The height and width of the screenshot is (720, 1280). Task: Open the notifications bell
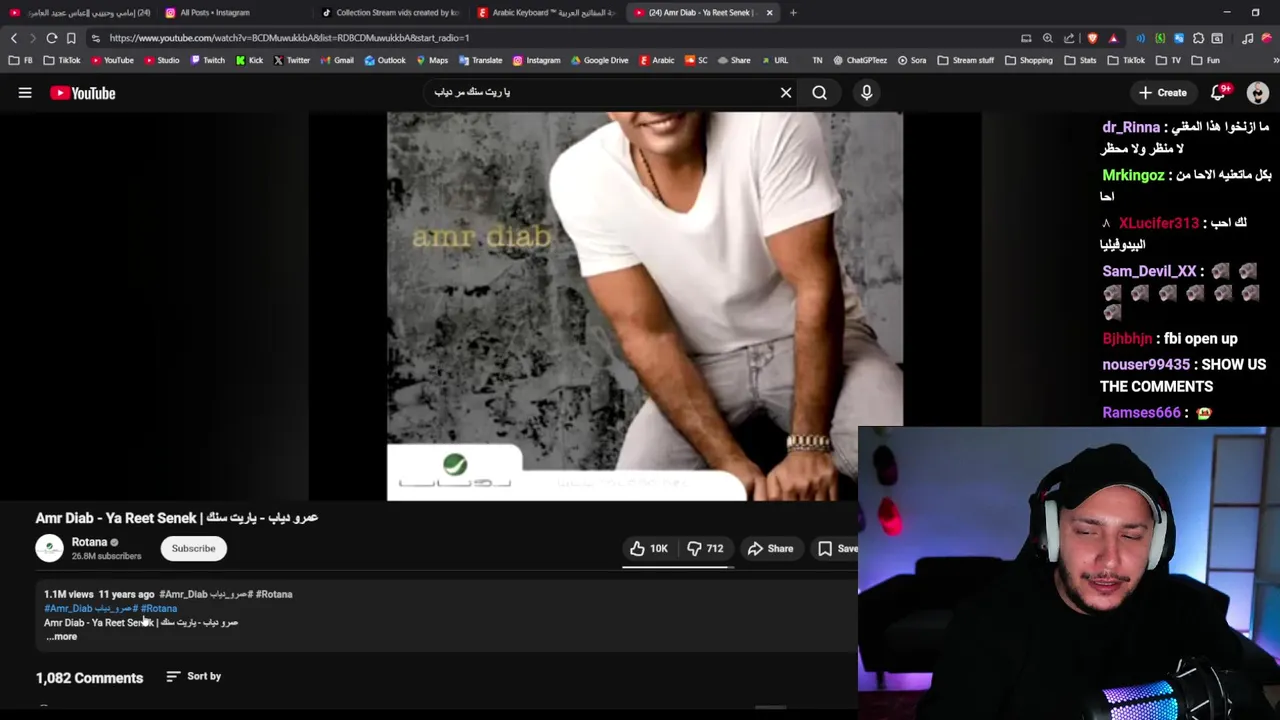[1219, 93]
